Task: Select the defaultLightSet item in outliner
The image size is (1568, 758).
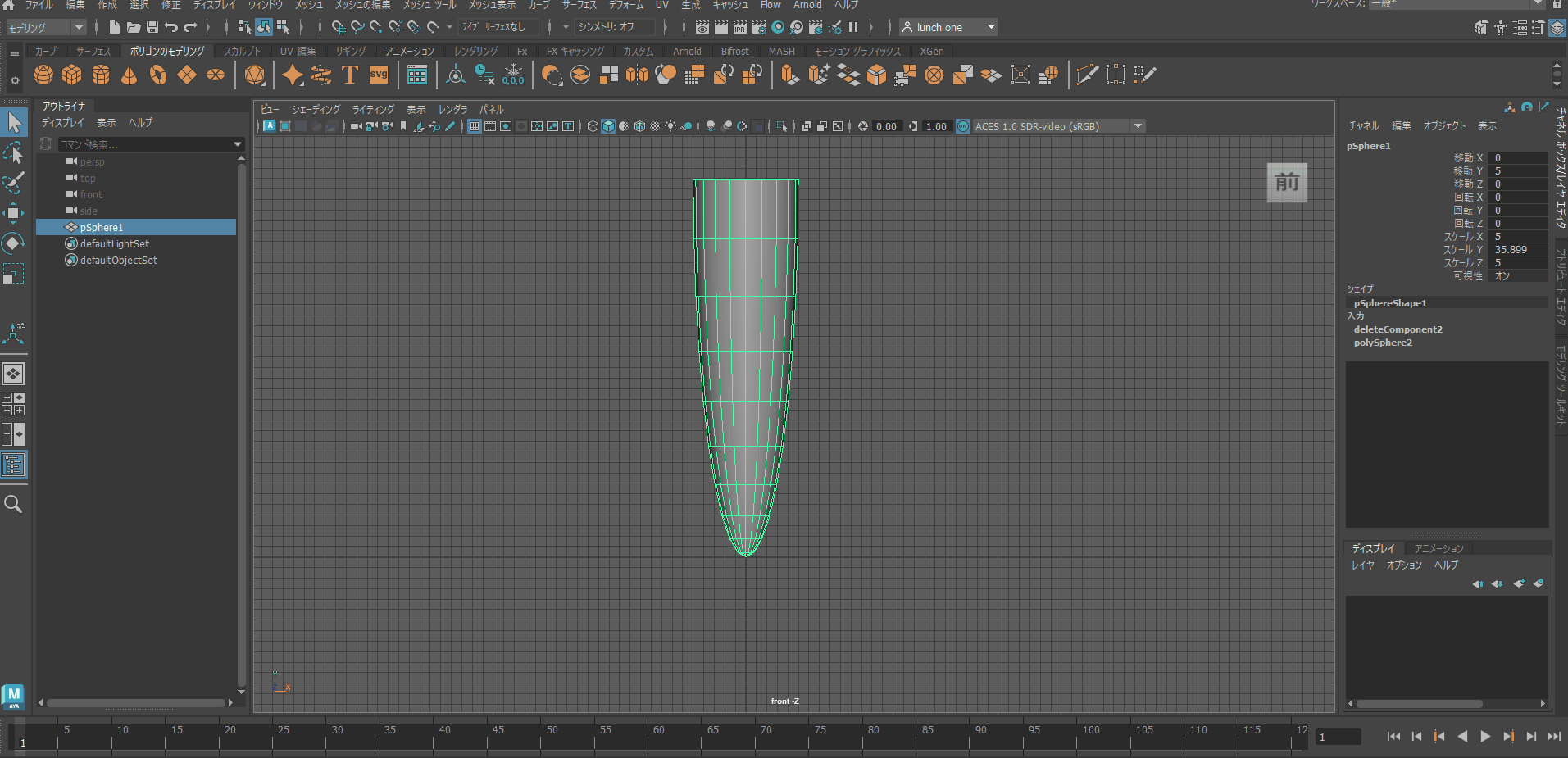Action: tap(115, 243)
